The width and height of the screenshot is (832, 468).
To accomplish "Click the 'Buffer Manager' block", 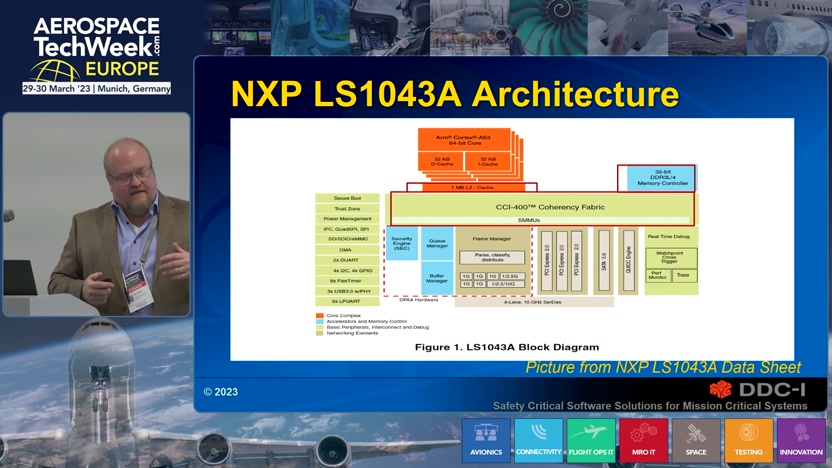I will 437,279.
